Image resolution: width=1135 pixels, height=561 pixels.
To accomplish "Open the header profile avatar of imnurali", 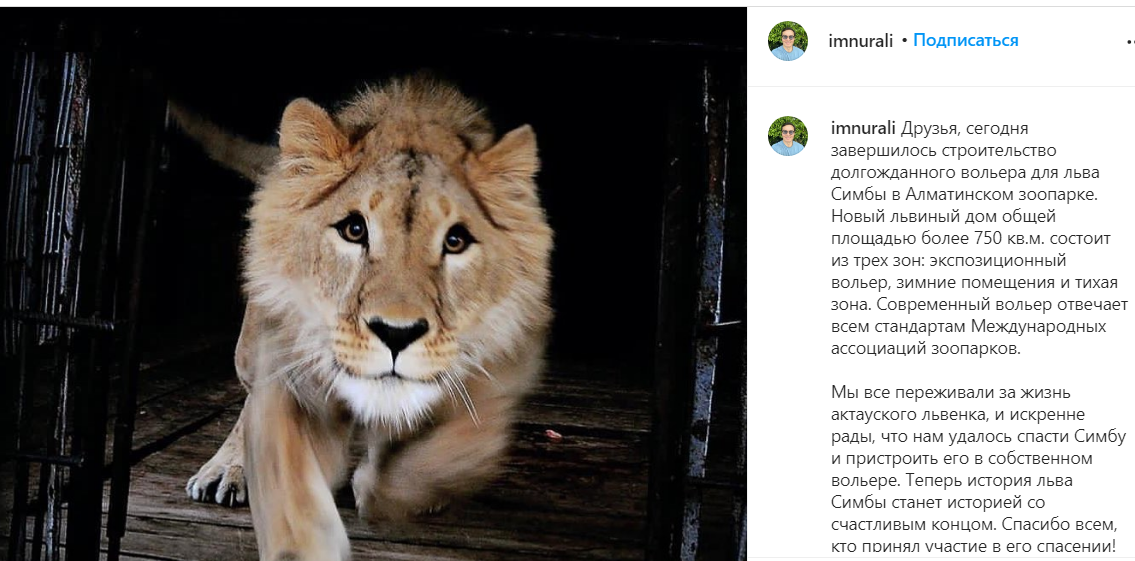I will pyautogui.click(x=787, y=41).
